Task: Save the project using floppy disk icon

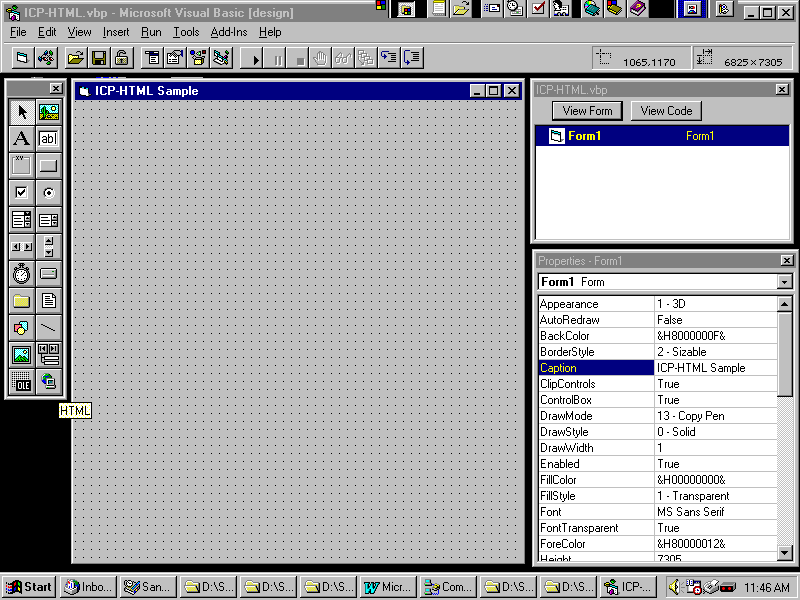Action: pos(99,59)
